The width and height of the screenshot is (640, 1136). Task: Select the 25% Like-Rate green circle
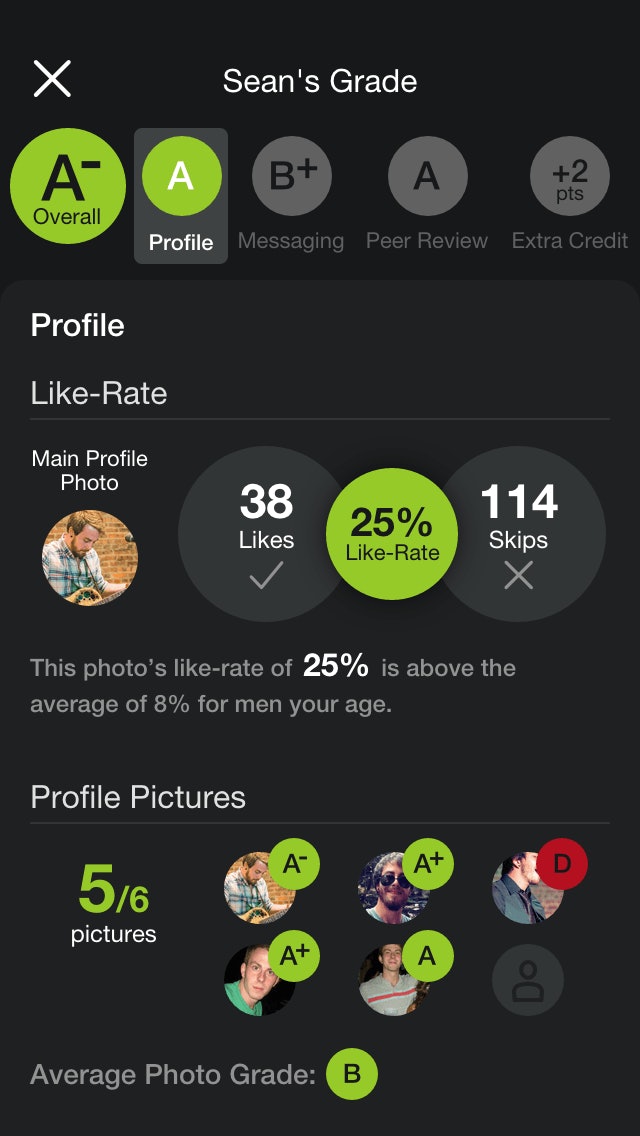tap(391, 533)
